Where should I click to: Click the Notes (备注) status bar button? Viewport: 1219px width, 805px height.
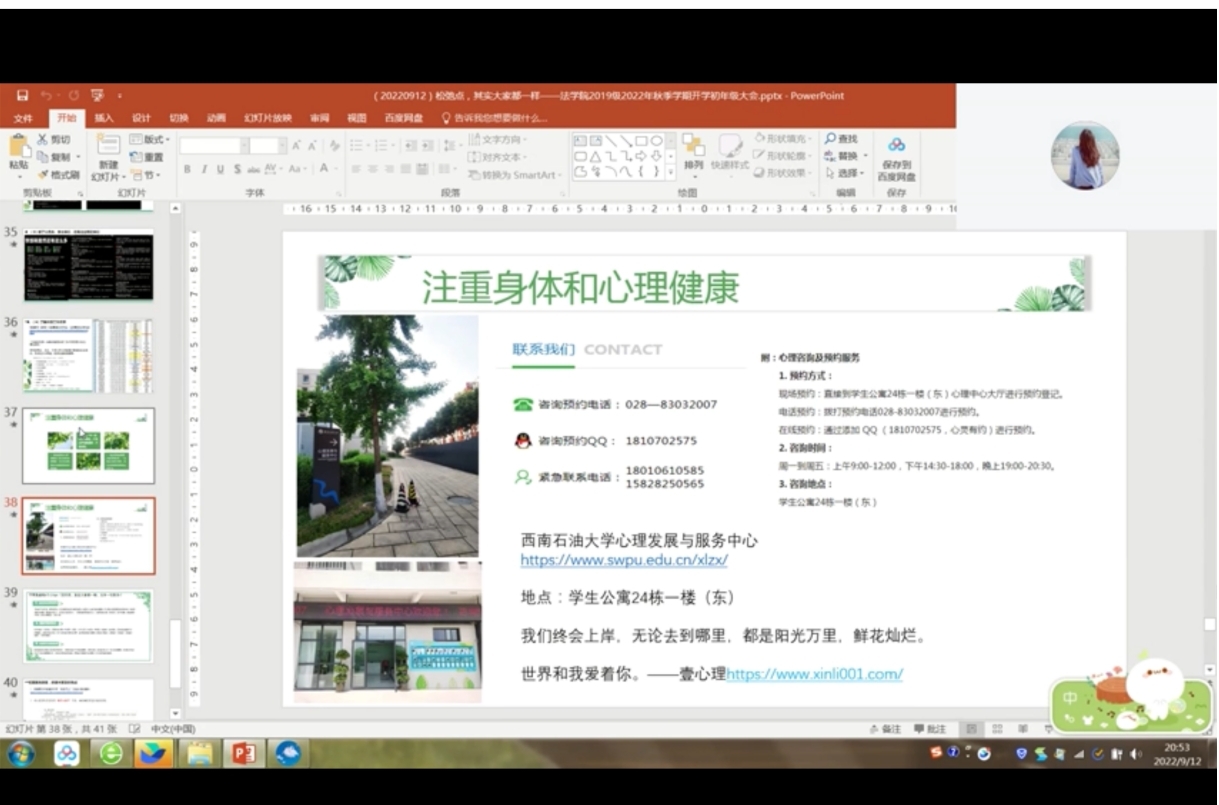tap(885, 729)
